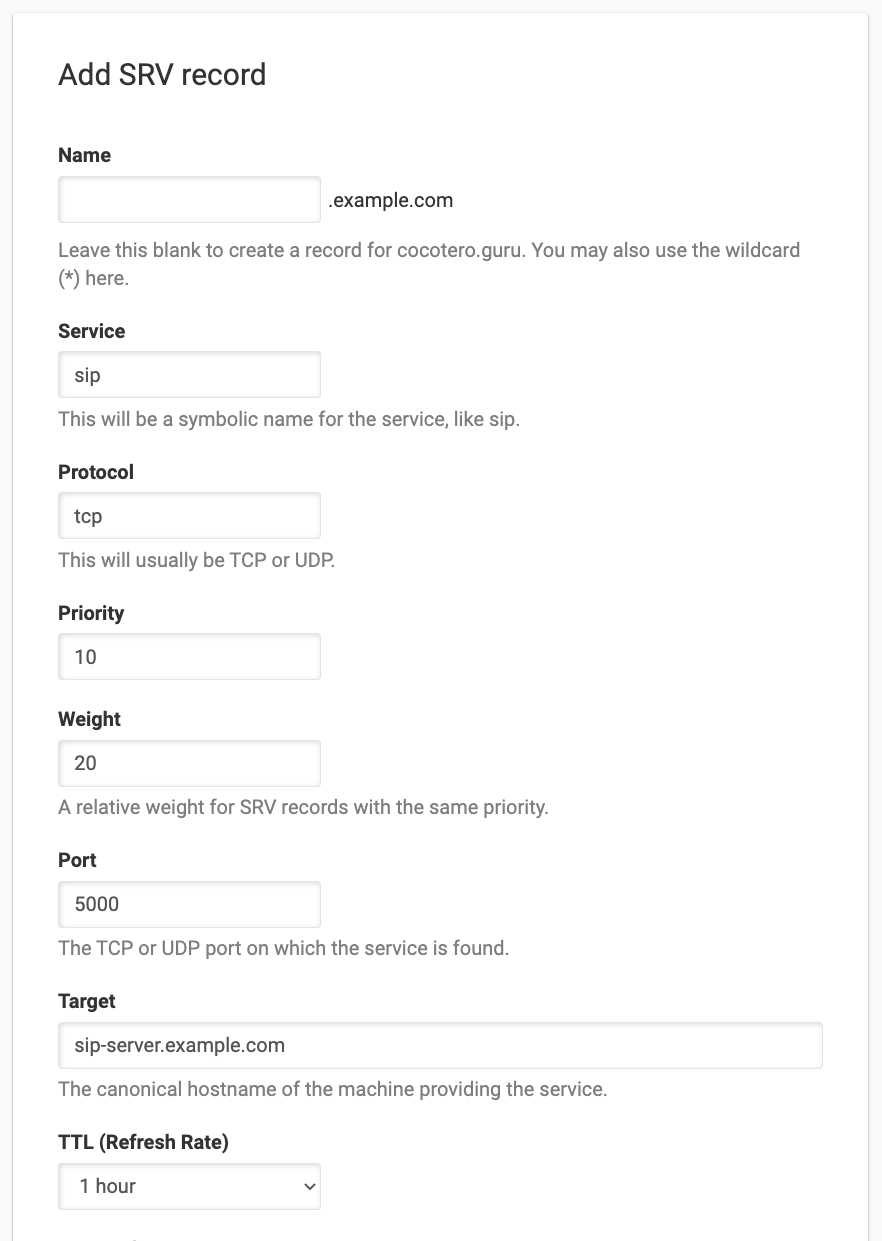The width and height of the screenshot is (882, 1241).
Task: Click the Priority field label
Action: (91, 613)
